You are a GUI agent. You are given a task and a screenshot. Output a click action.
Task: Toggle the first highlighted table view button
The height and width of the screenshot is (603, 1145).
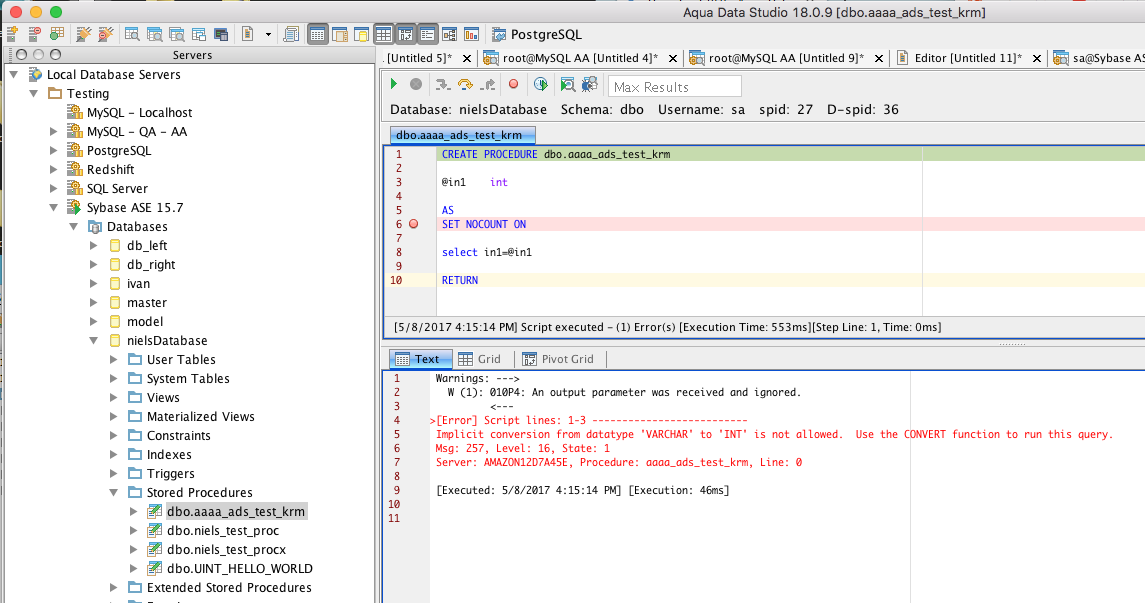[x=317, y=35]
